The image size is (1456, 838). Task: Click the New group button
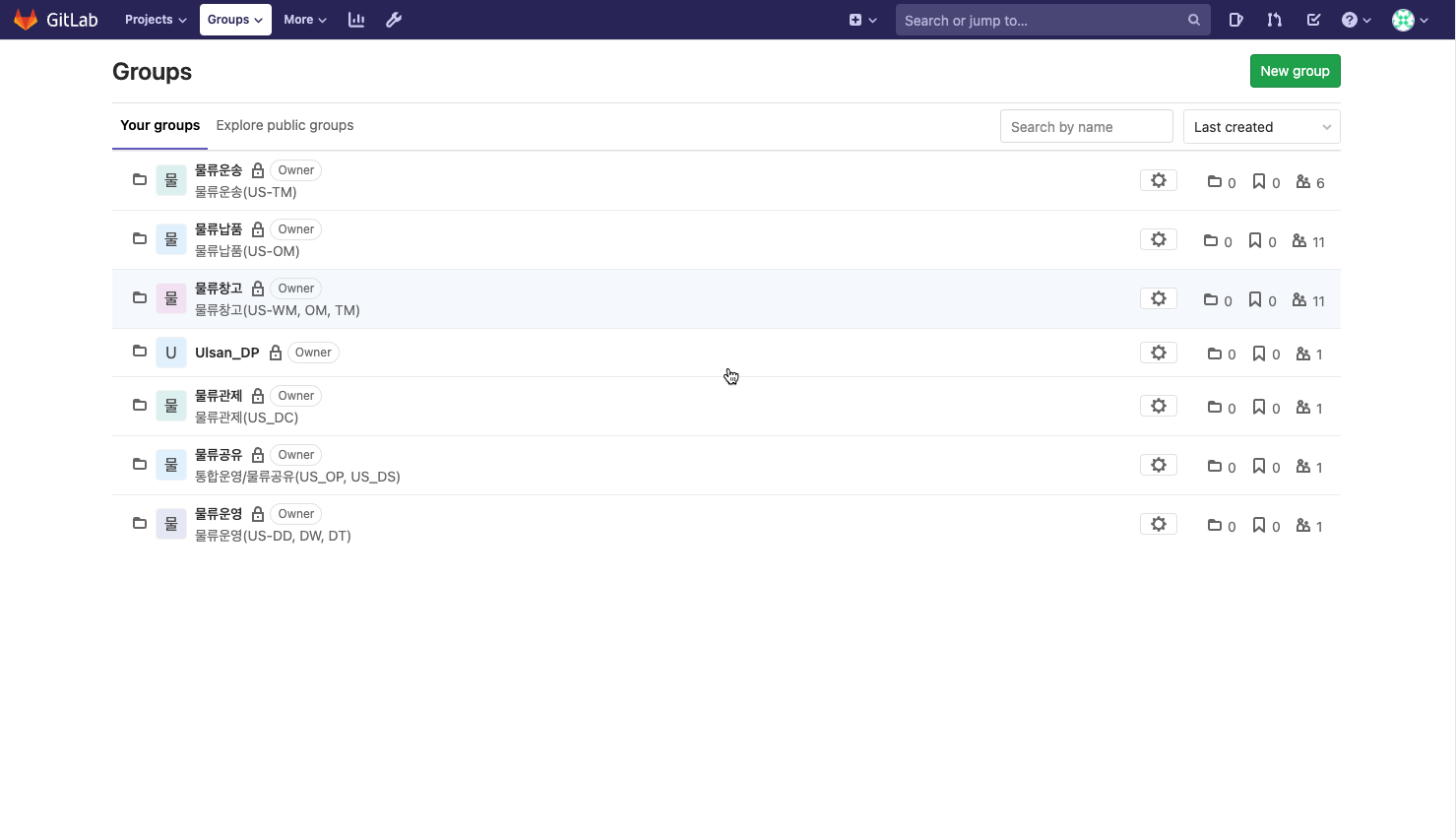point(1295,71)
